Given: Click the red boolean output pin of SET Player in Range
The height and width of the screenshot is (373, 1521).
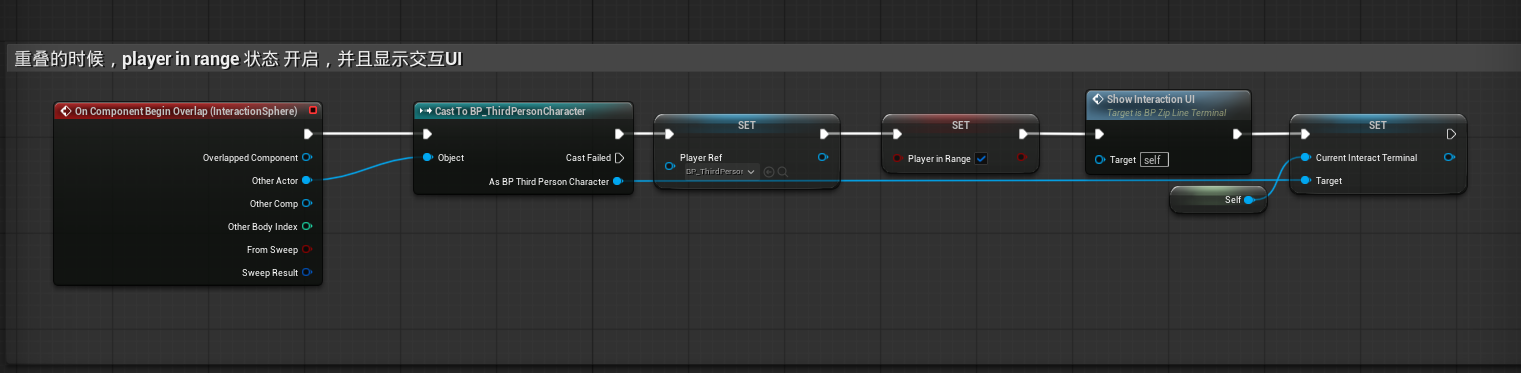Looking at the screenshot, I should pos(1021,158).
